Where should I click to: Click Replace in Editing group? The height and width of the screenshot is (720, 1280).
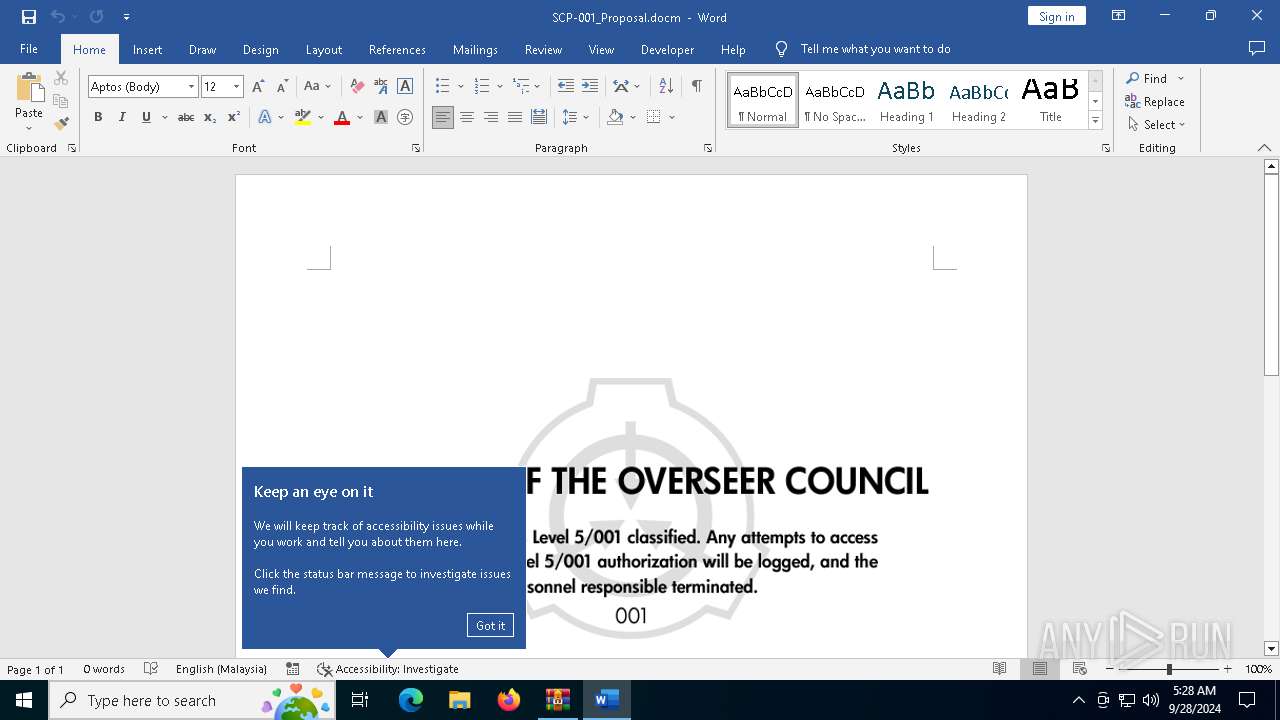click(x=1155, y=101)
